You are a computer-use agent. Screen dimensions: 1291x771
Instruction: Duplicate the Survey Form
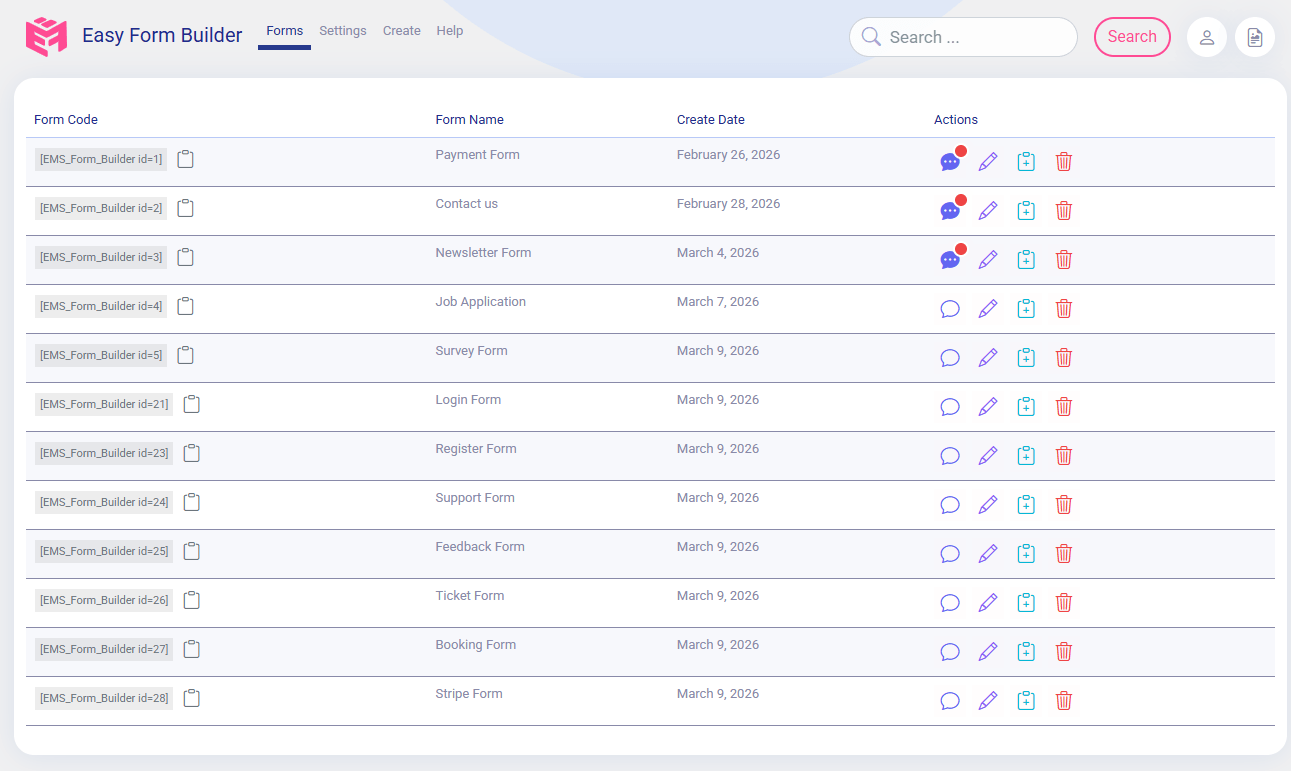pos(1026,356)
